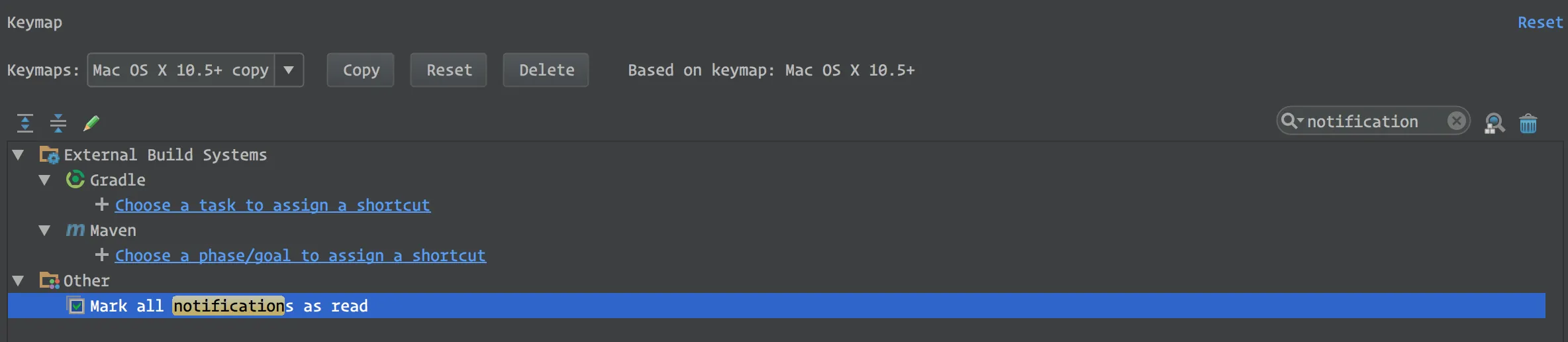The image size is (1568, 342).
Task: Open the find actions by shortcut icon
Action: tap(1494, 123)
